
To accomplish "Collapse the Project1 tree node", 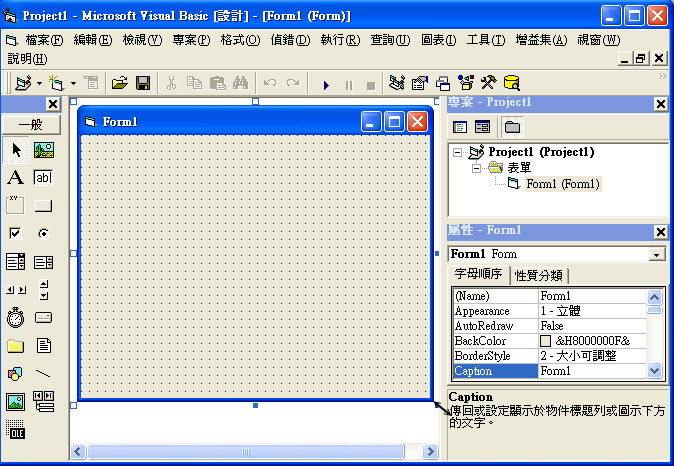I will coord(458,152).
